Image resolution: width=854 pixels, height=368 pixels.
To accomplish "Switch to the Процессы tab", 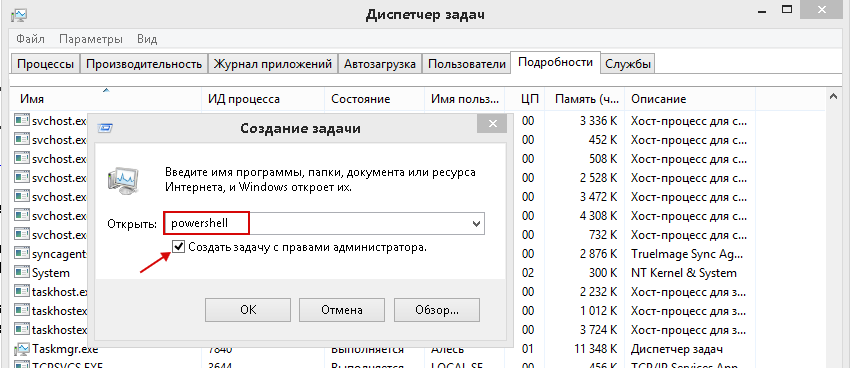I will tap(45, 64).
